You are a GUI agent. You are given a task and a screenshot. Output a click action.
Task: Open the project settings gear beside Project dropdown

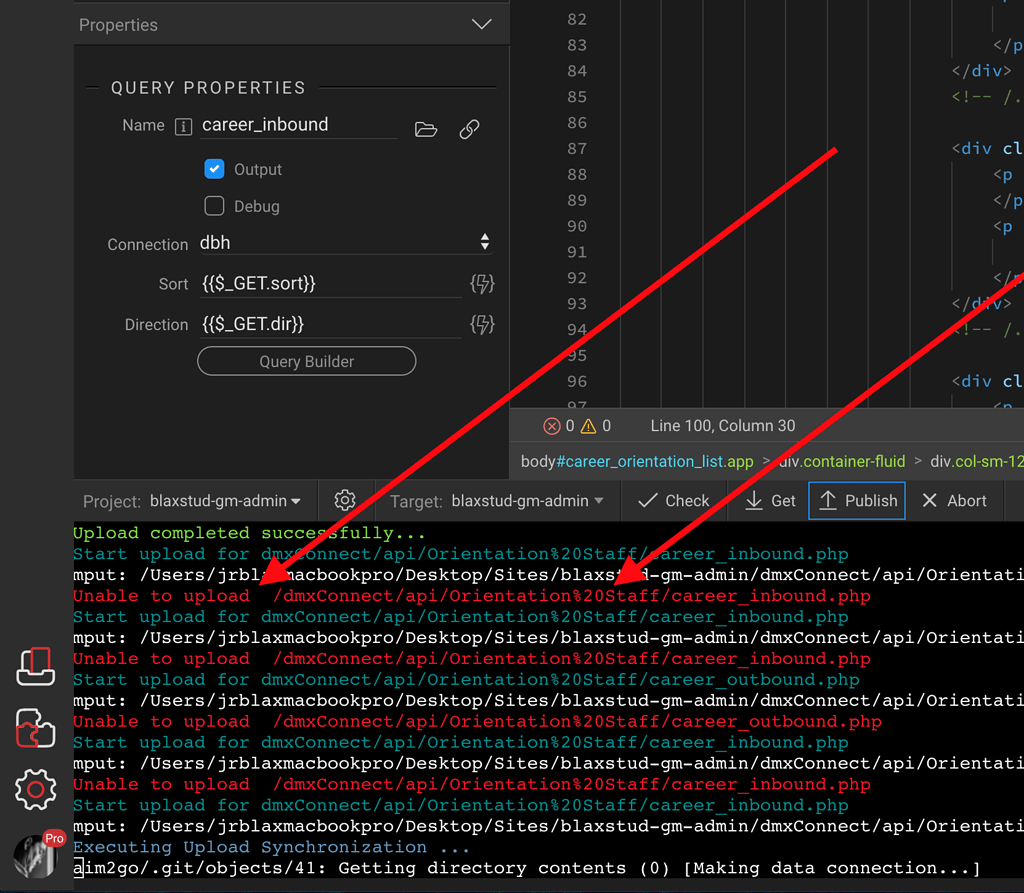pyautogui.click(x=344, y=500)
